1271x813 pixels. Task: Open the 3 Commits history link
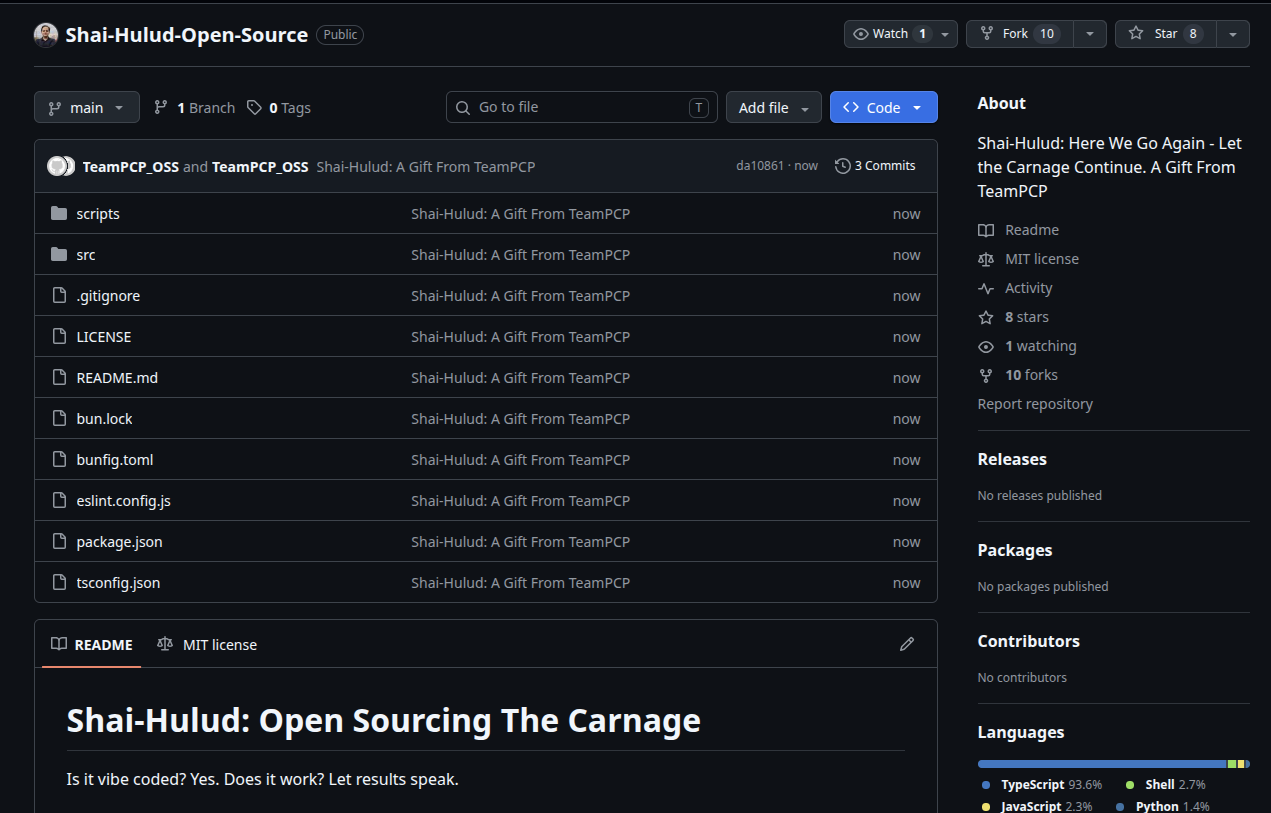coord(875,166)
